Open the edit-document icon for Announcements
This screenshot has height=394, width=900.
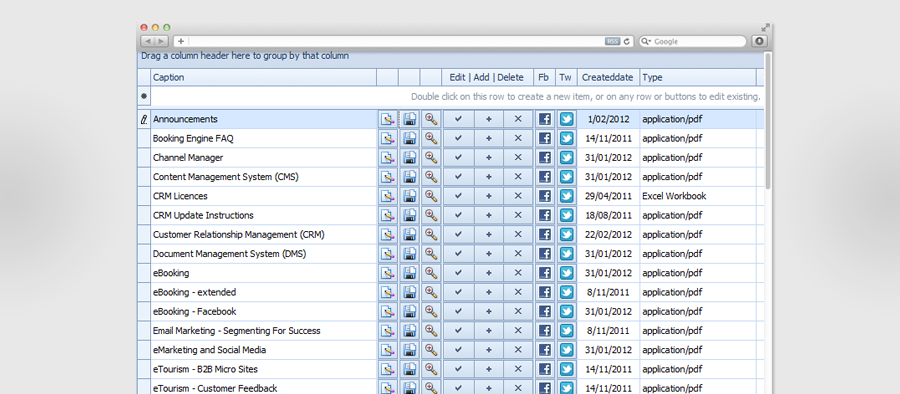point(388,119)
